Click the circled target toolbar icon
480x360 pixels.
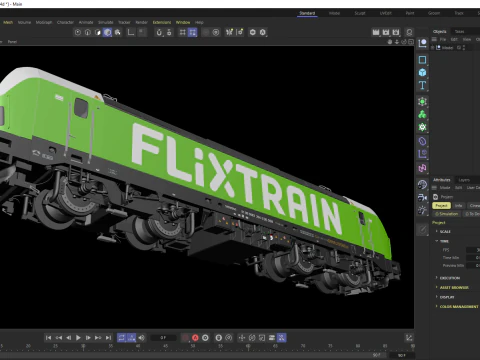click(216, 32)
